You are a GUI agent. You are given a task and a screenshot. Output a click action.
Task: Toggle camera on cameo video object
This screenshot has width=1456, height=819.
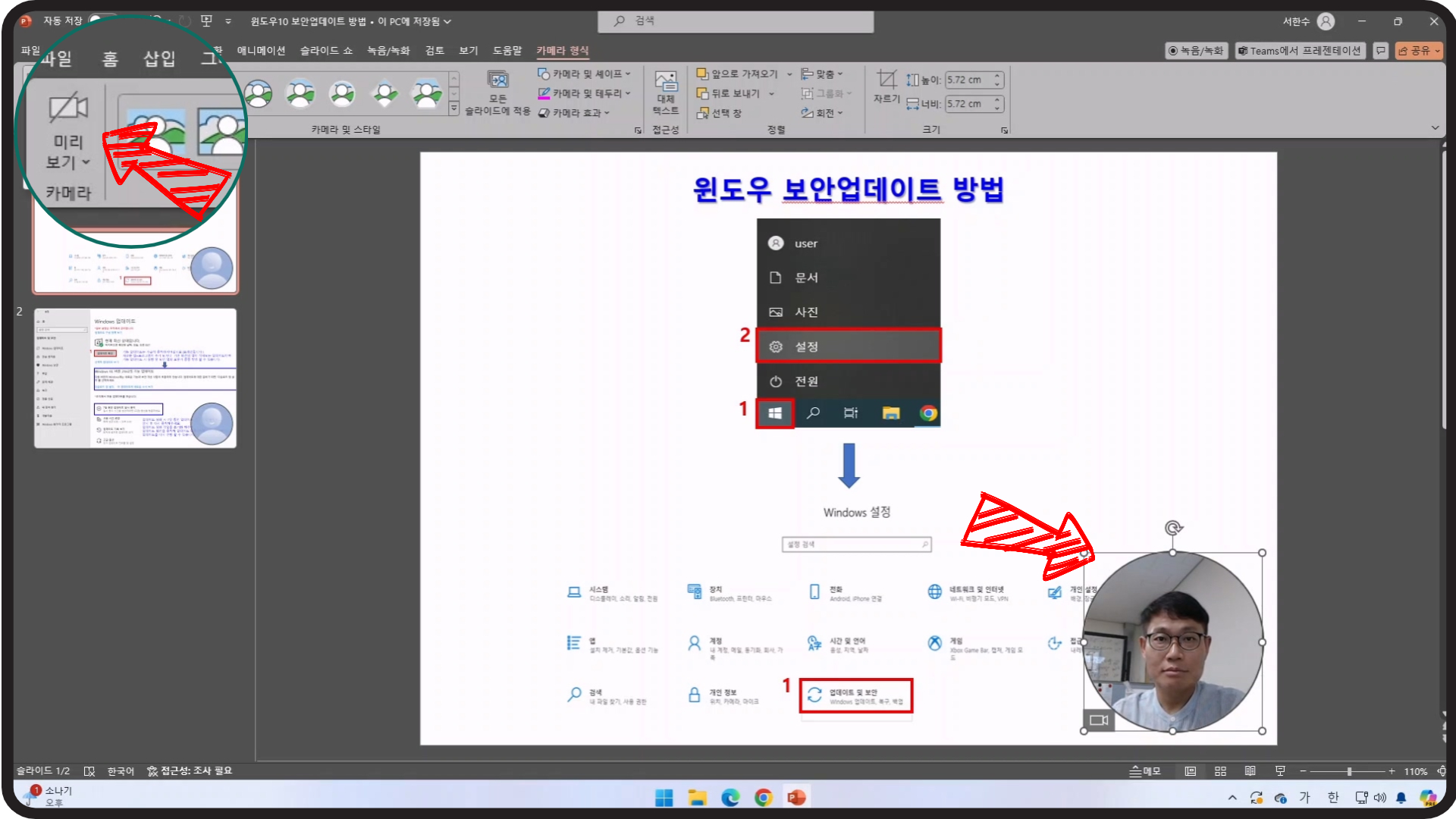click(1098, 720)
